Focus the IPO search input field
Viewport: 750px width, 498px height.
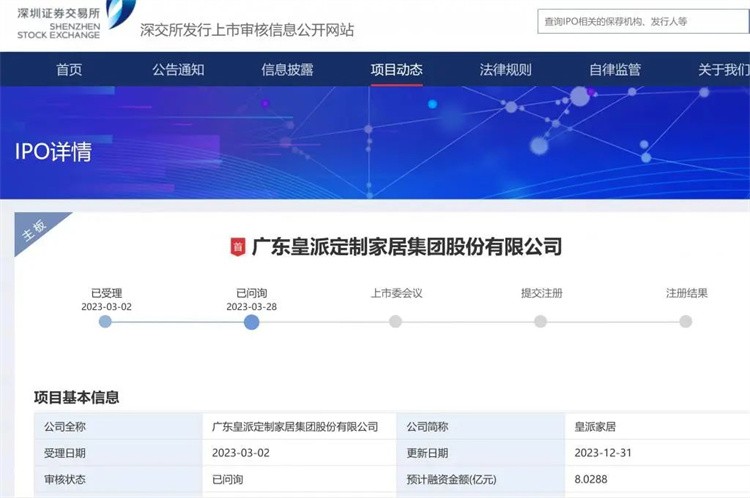click(x=643, y=22)
